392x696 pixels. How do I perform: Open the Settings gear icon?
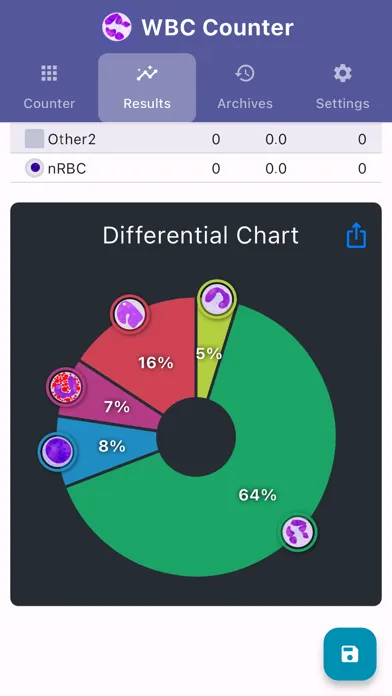click(342, 73)
